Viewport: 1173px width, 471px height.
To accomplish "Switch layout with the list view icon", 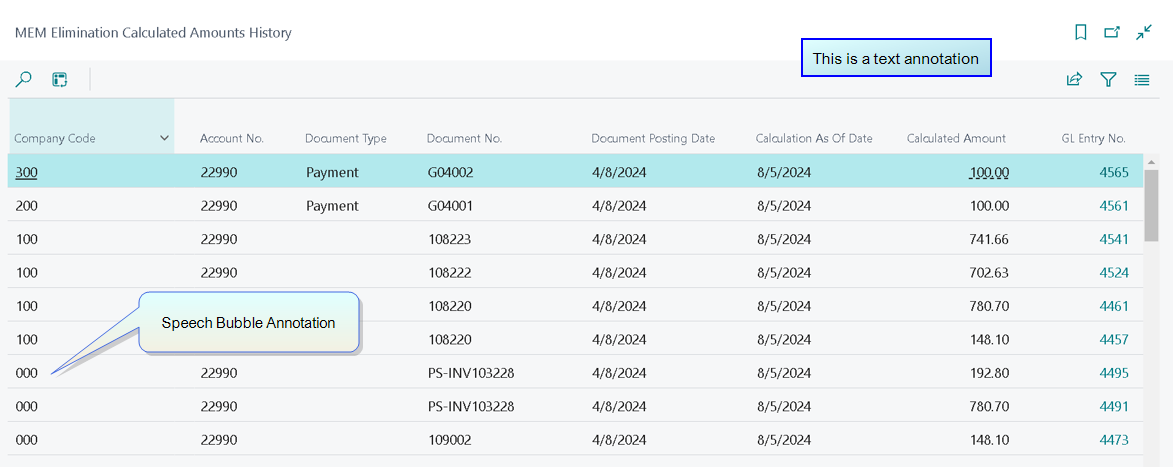I will [x=1142, y=79].
